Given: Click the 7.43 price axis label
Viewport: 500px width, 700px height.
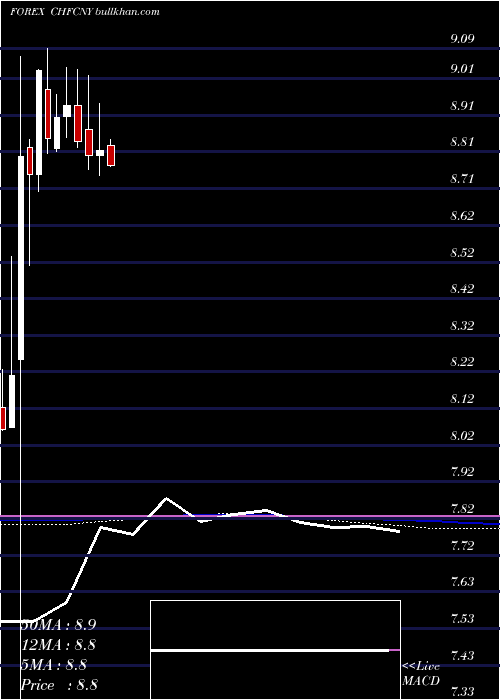Looking at the screenshot, I should click(462, 655).
